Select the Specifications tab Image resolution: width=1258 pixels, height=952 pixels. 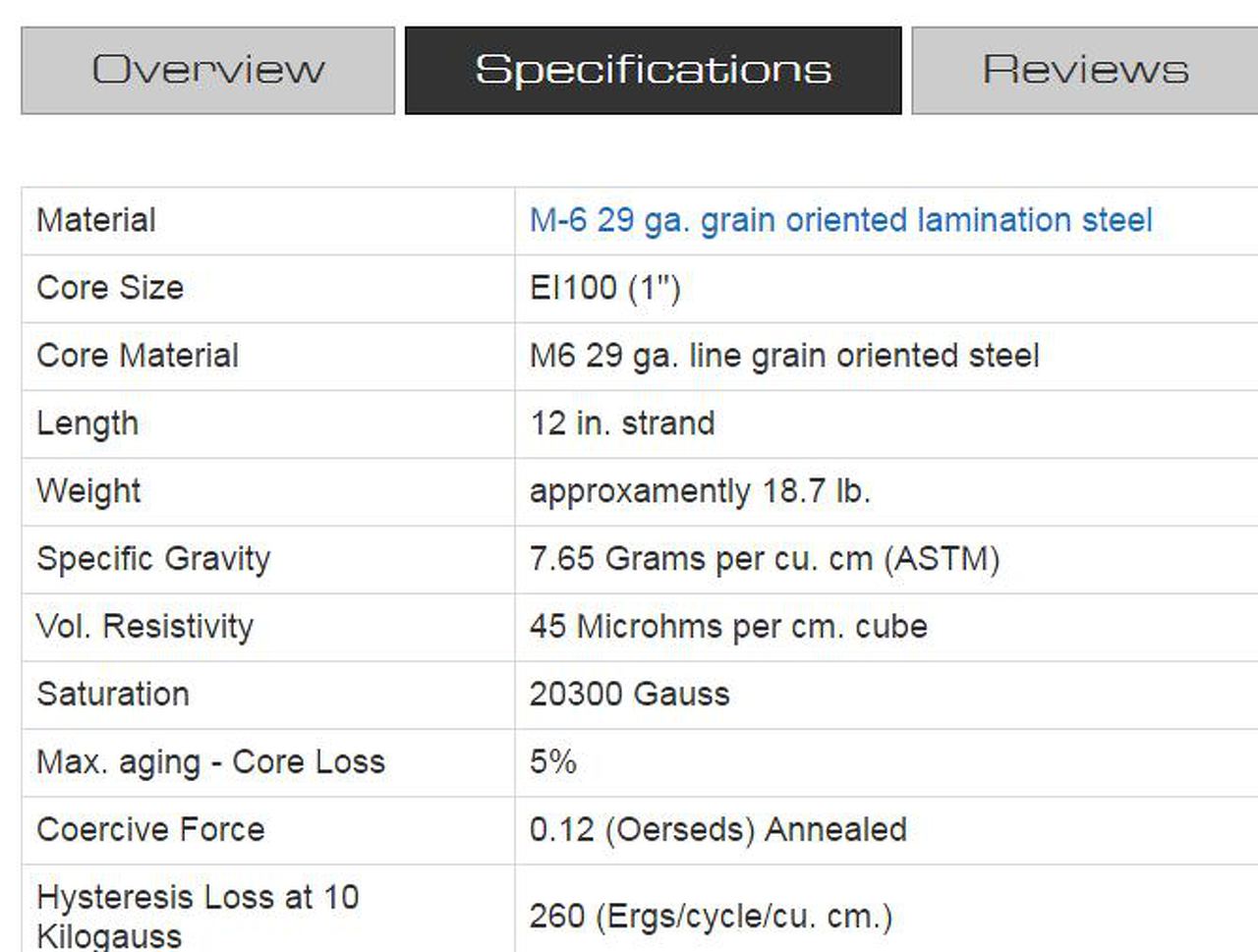click(x=653, y=71)
